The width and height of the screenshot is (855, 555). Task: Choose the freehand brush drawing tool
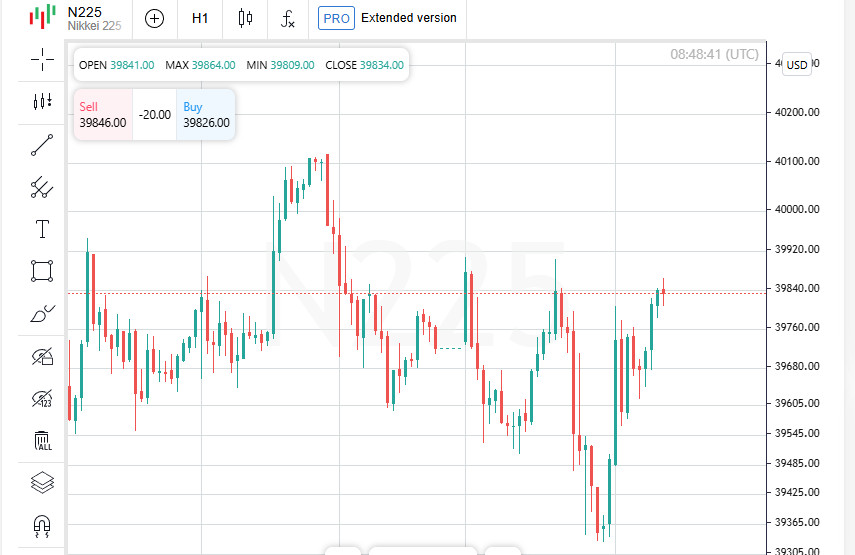point(42,314)
